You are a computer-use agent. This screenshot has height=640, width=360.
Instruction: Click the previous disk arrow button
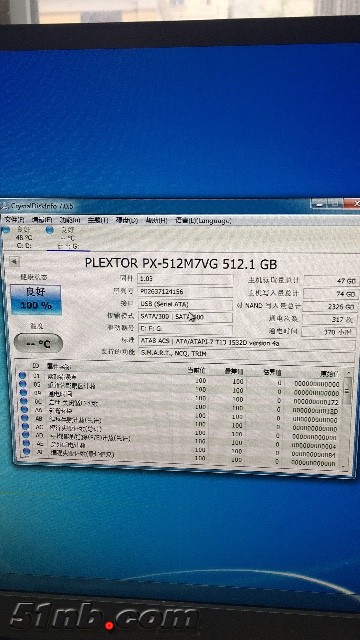13,261
